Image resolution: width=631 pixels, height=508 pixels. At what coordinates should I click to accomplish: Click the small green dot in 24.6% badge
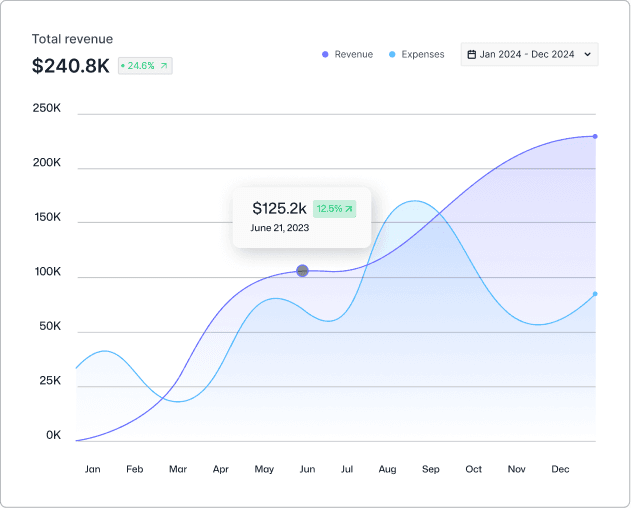point(123,66)
